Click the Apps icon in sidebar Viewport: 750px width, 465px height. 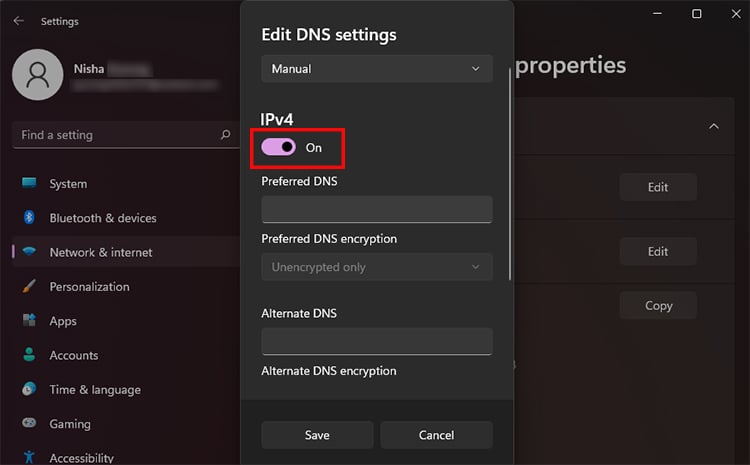tap(29, 321)
